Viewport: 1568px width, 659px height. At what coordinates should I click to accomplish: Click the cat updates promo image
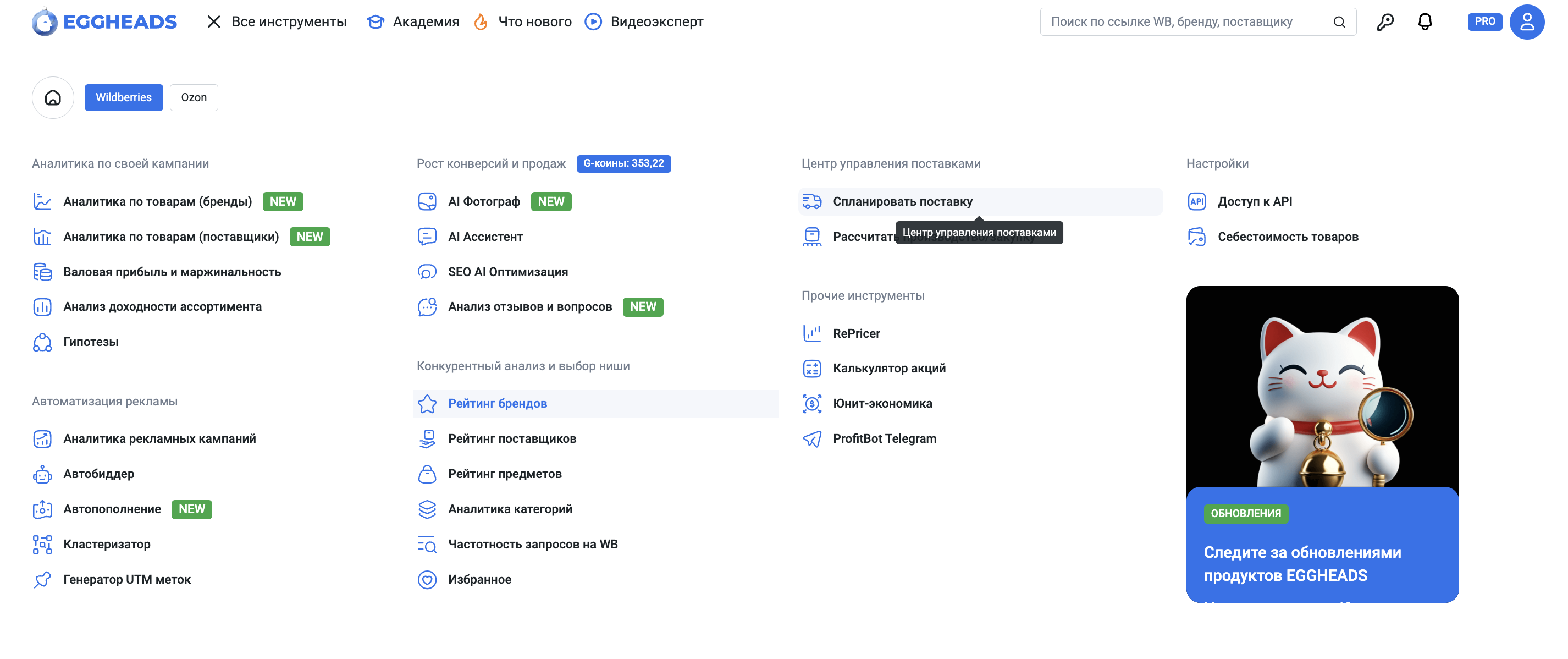pos(1322,387)
